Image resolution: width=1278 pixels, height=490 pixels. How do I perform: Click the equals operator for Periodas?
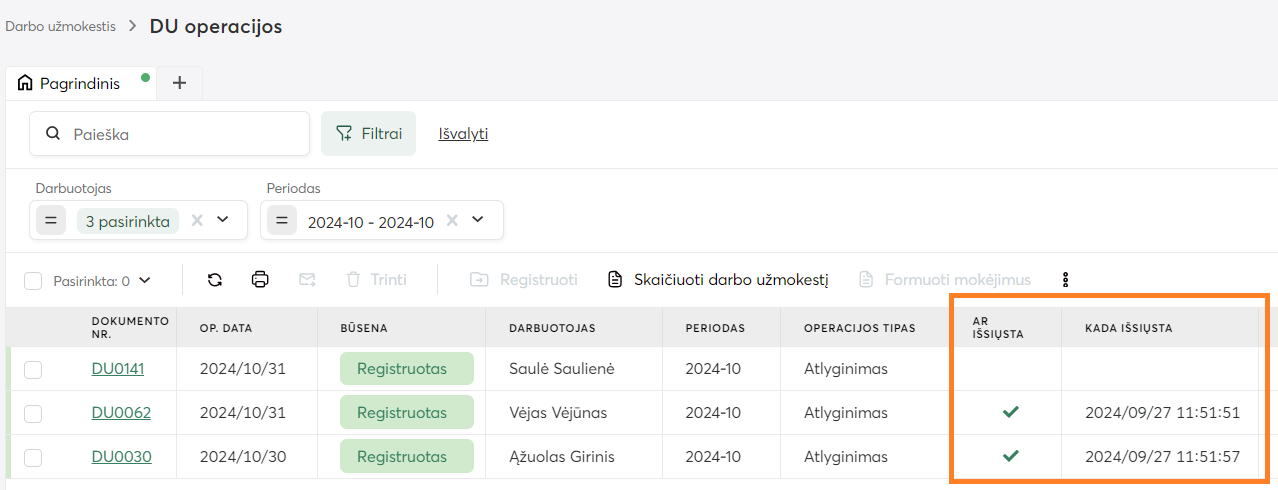coord(282,220)
